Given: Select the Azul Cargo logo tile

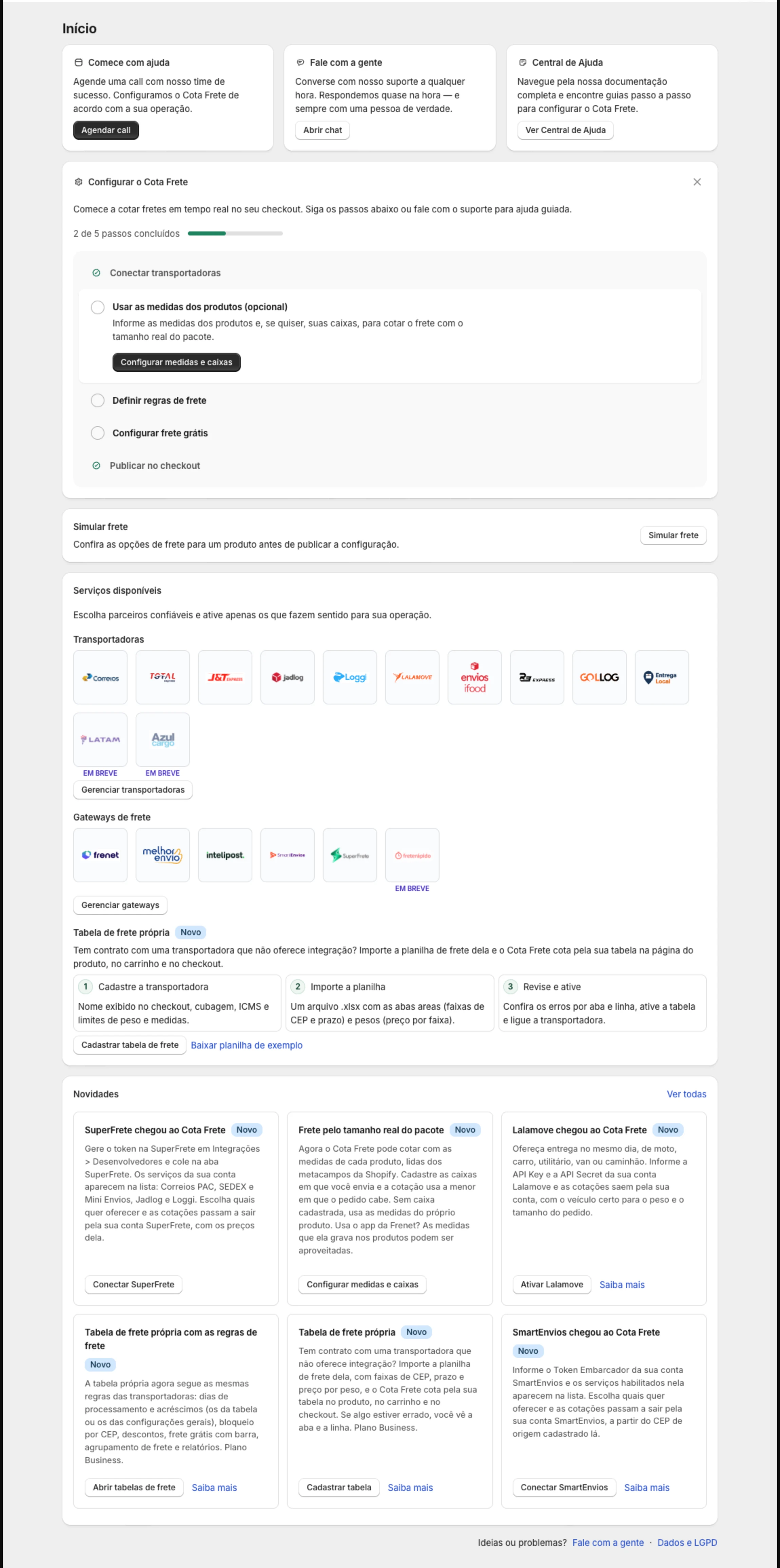Looking at the screenshot, I should pos(162,740).
